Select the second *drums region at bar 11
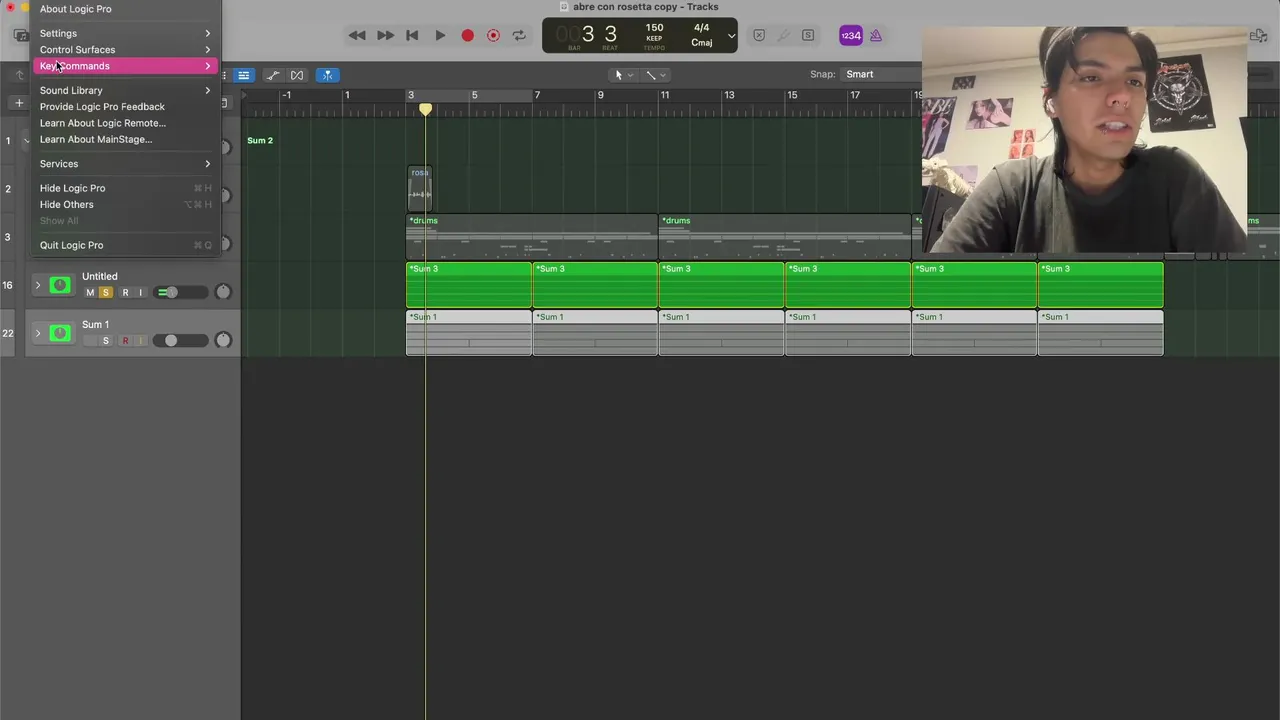 coord(784,237)
